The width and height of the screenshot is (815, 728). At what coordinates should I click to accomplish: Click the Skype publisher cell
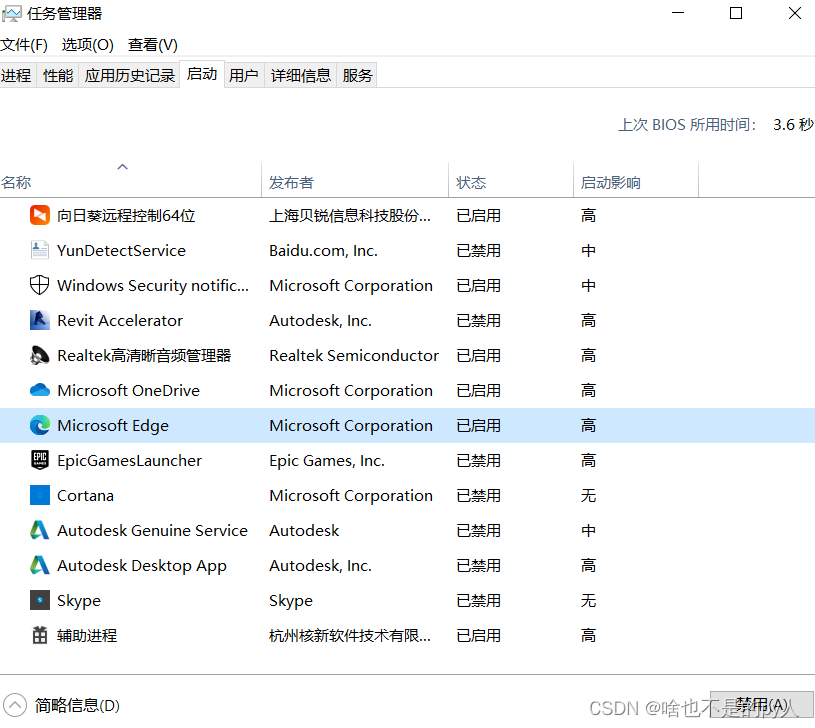[x=291, y=600]
